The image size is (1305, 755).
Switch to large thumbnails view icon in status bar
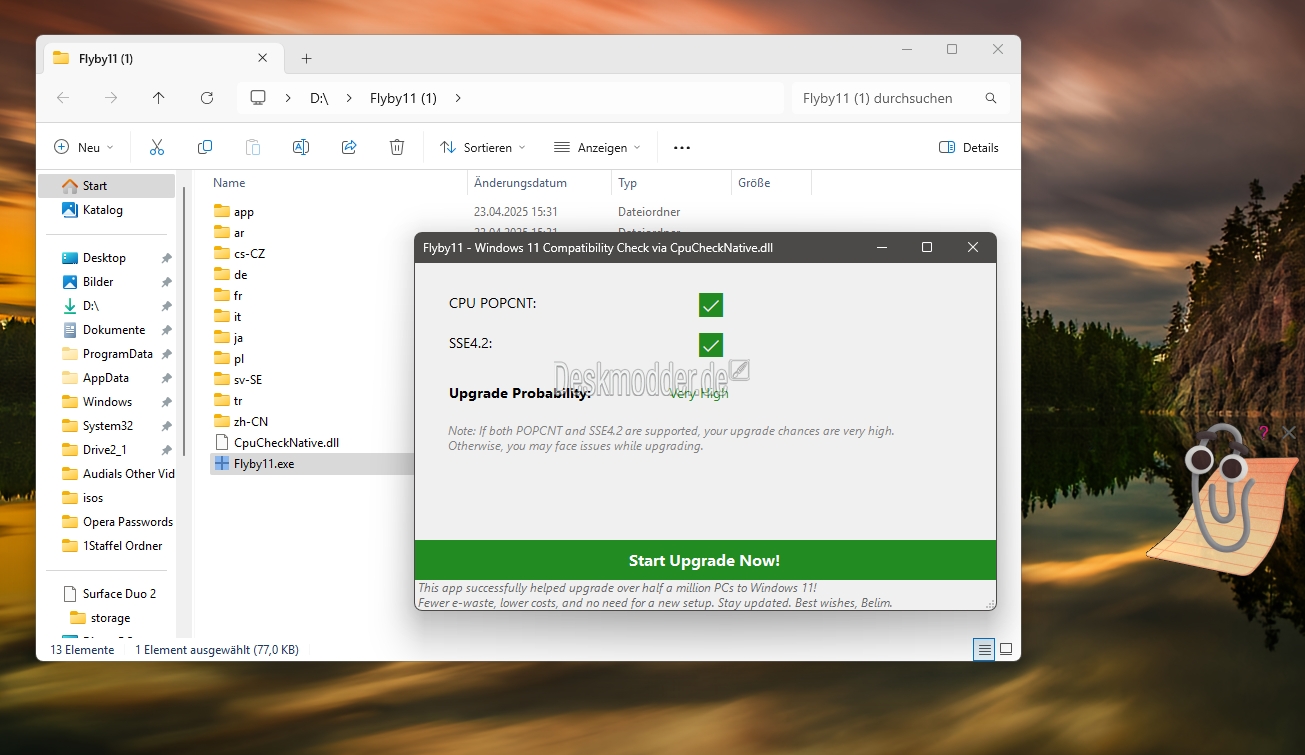tap(1006, 649)
